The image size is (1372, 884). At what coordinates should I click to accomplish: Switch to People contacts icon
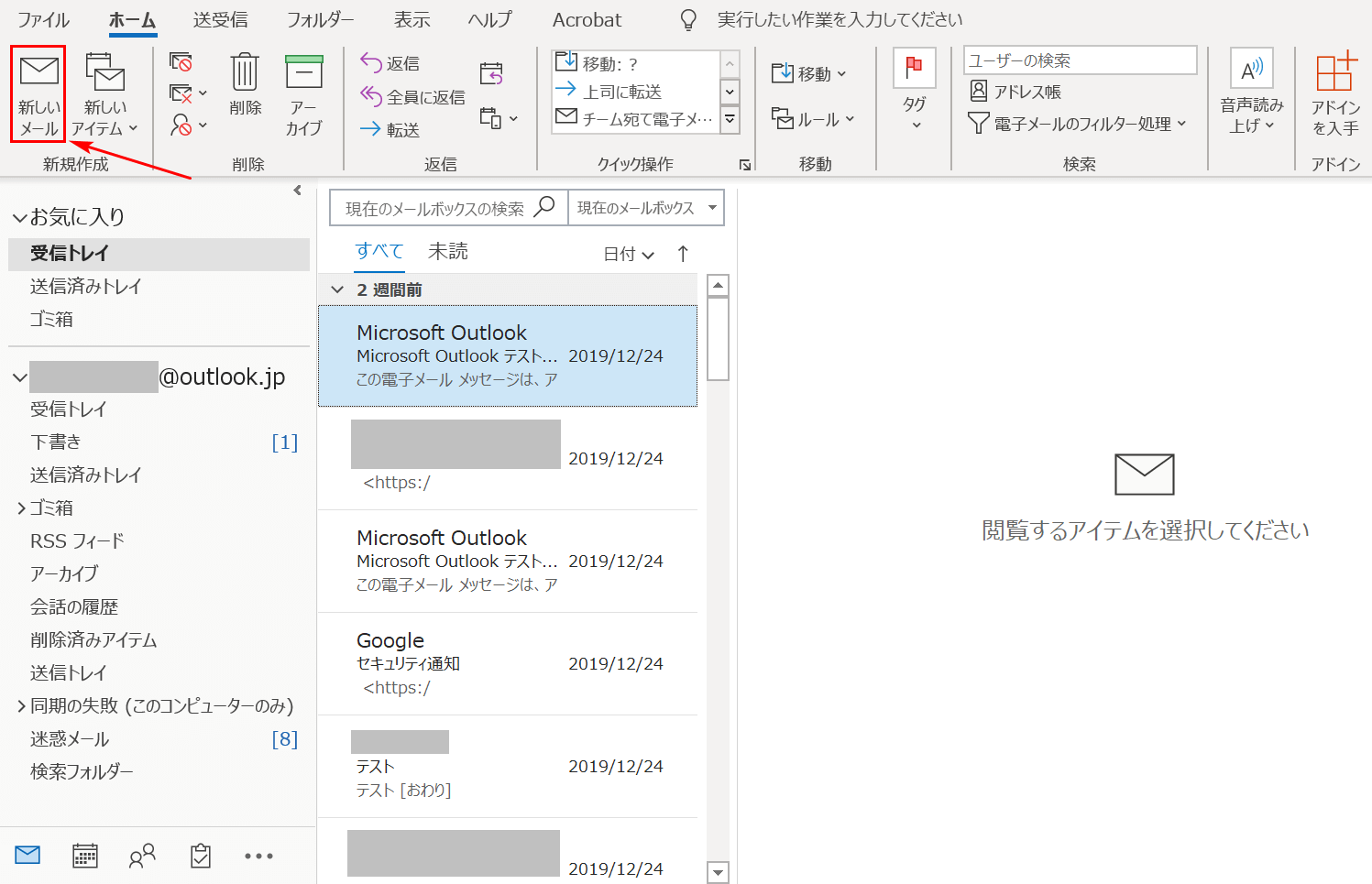tap(142, 856)
